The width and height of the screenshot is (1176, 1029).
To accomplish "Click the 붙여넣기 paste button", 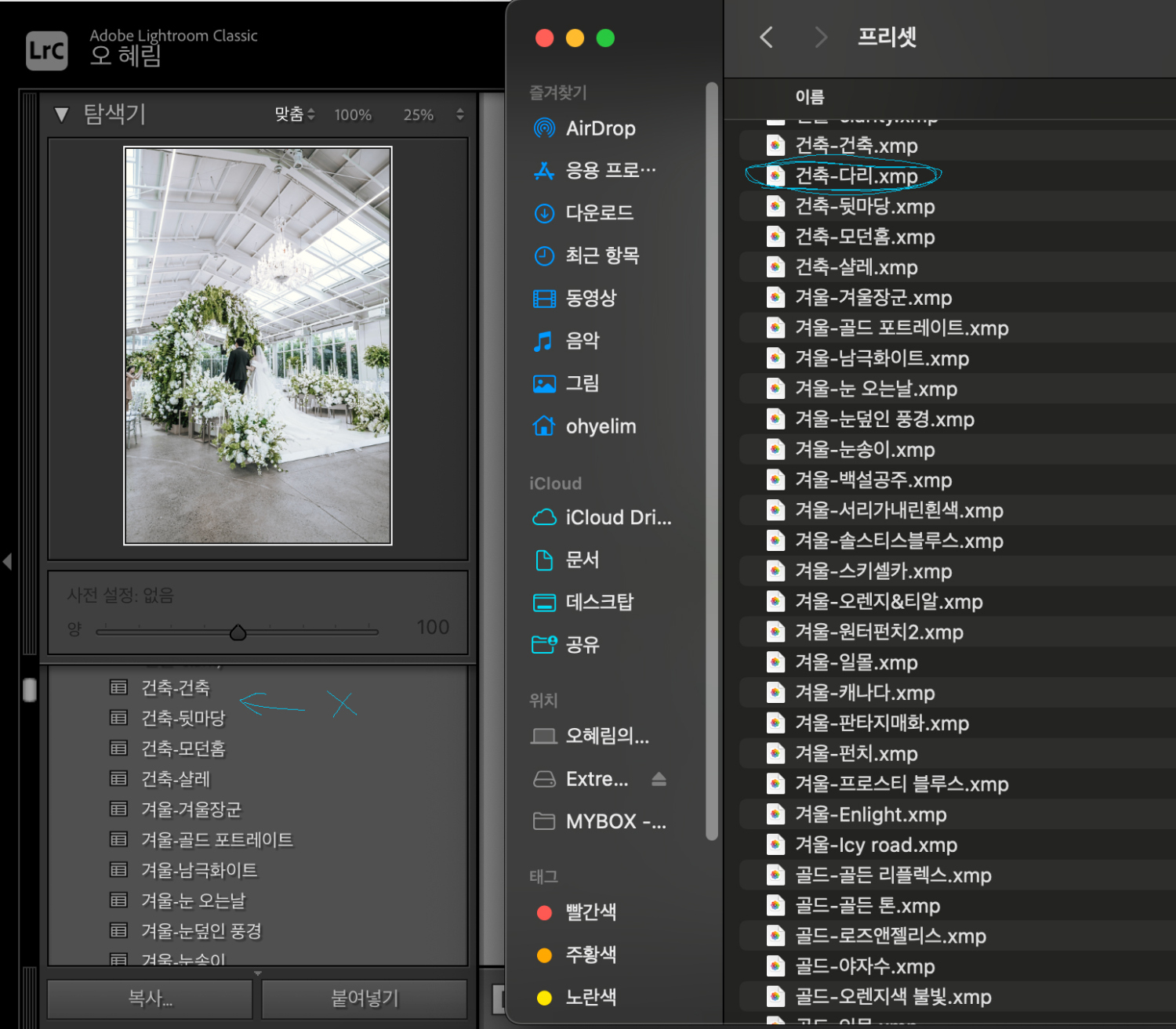I will pyautogui.click(x=365, y=998).
